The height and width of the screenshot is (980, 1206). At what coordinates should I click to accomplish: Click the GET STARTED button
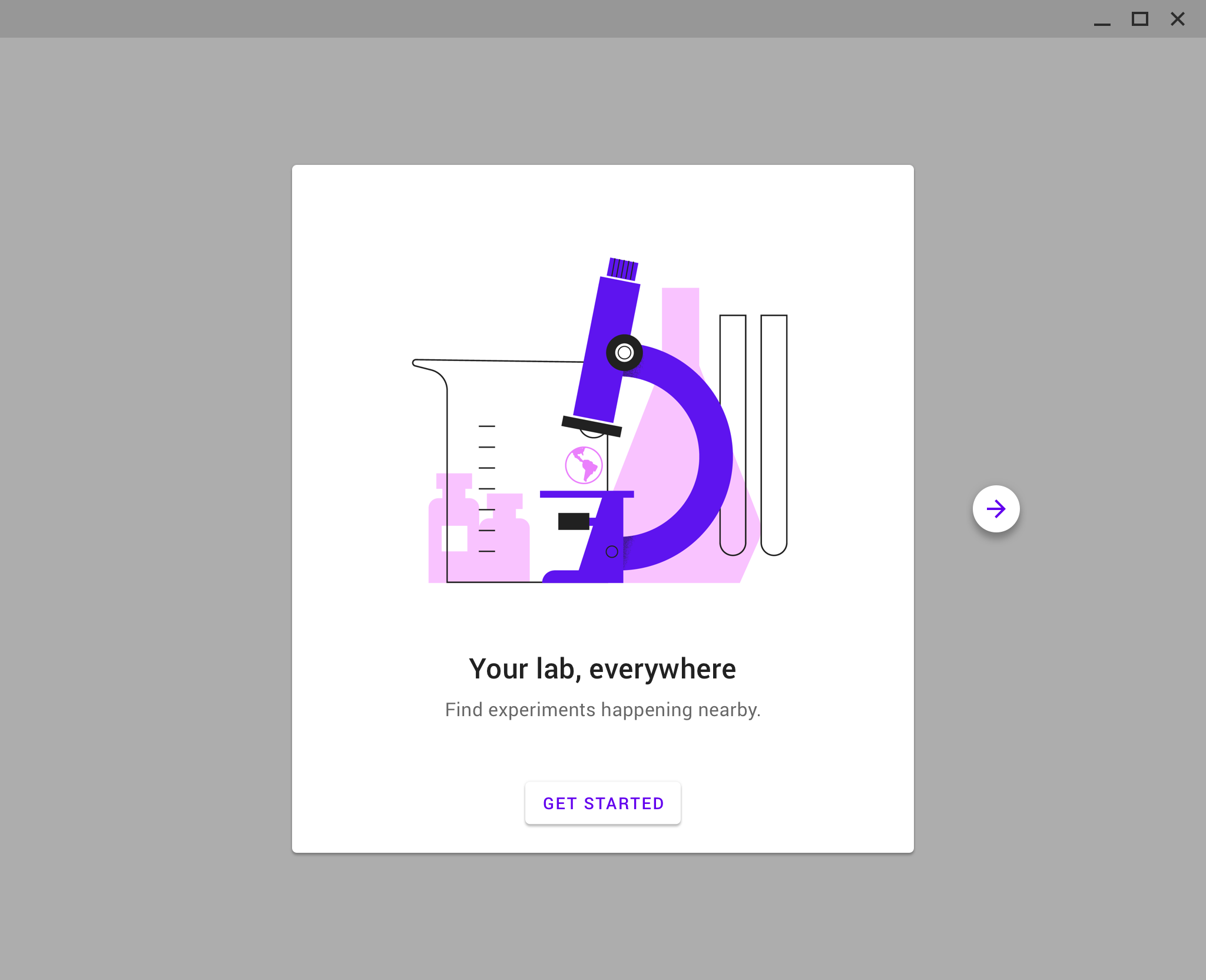coord(603,803)
